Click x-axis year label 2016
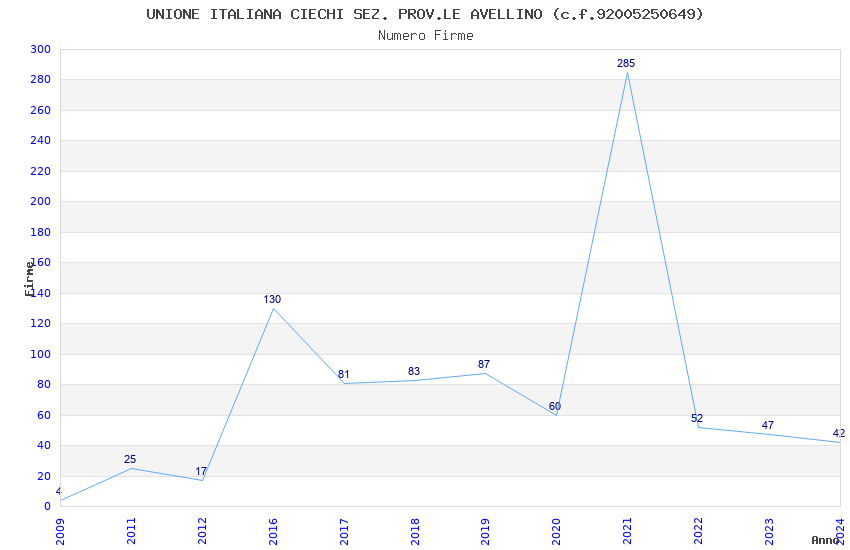Screen dimensions: 850x550 click(x=273, y=532)
